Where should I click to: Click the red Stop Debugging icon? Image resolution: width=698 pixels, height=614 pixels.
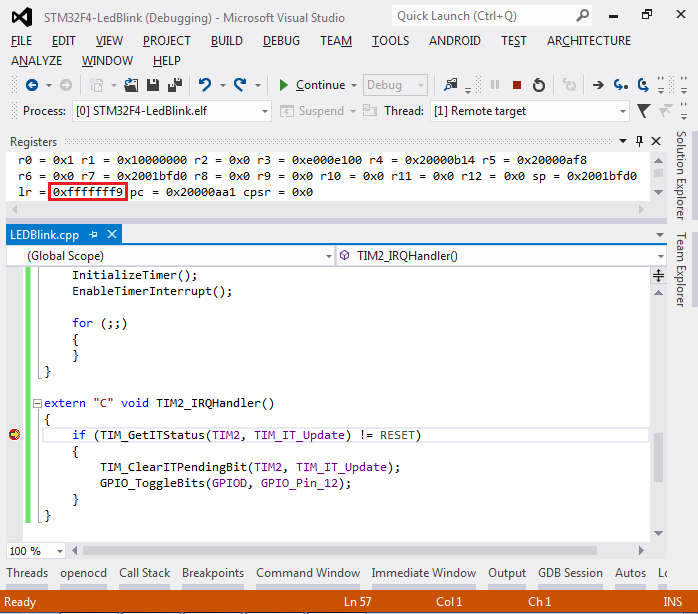tap(516, 85)
